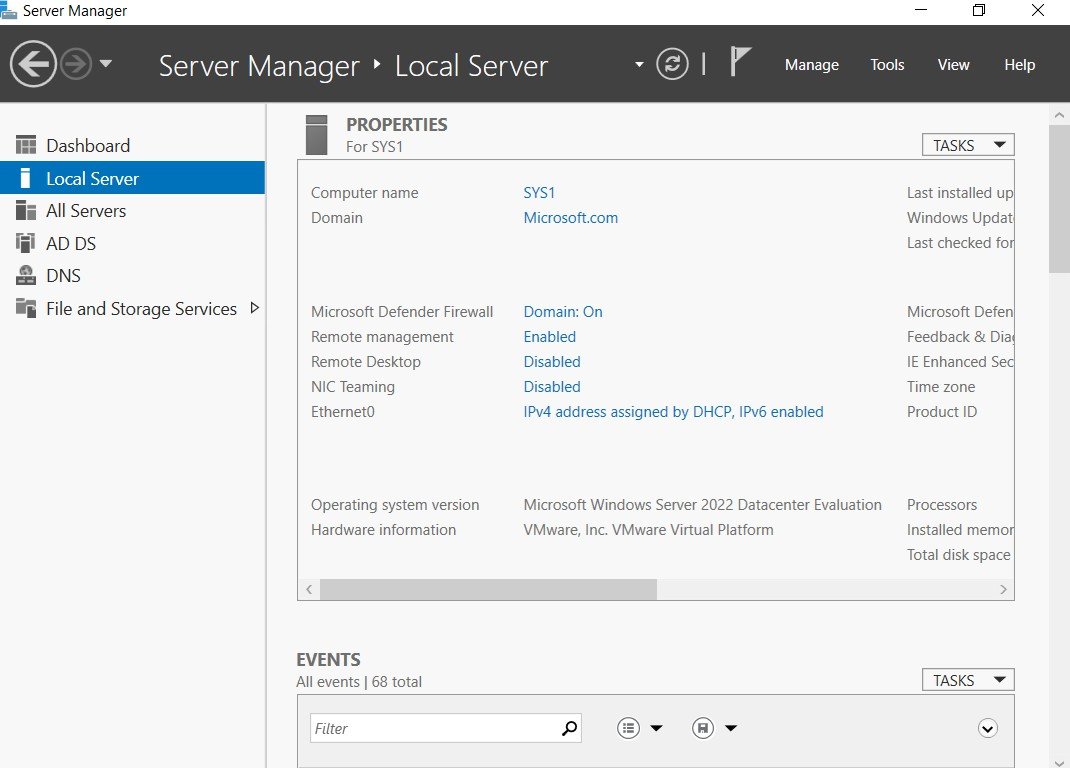This screenshot has width=1070, height=768.
Task: Click NIC Teaming Disabled link
Action: click(551, 386)
